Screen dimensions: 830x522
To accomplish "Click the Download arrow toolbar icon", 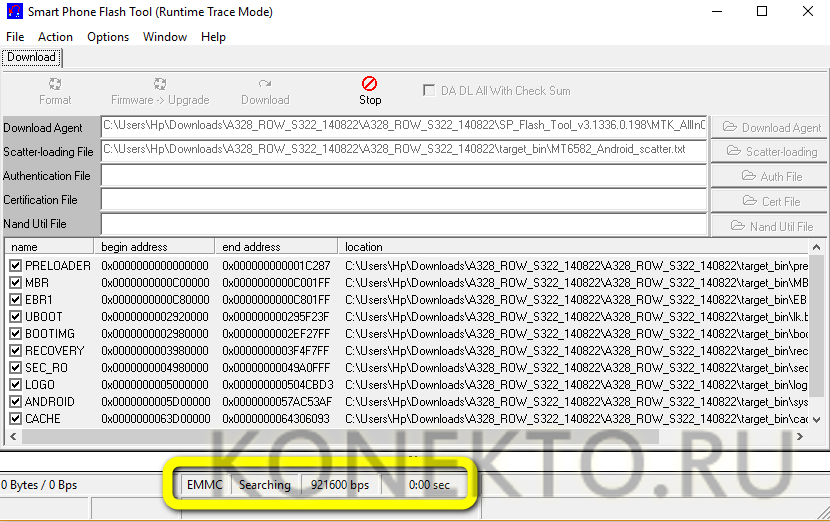I will pos(265,85).
